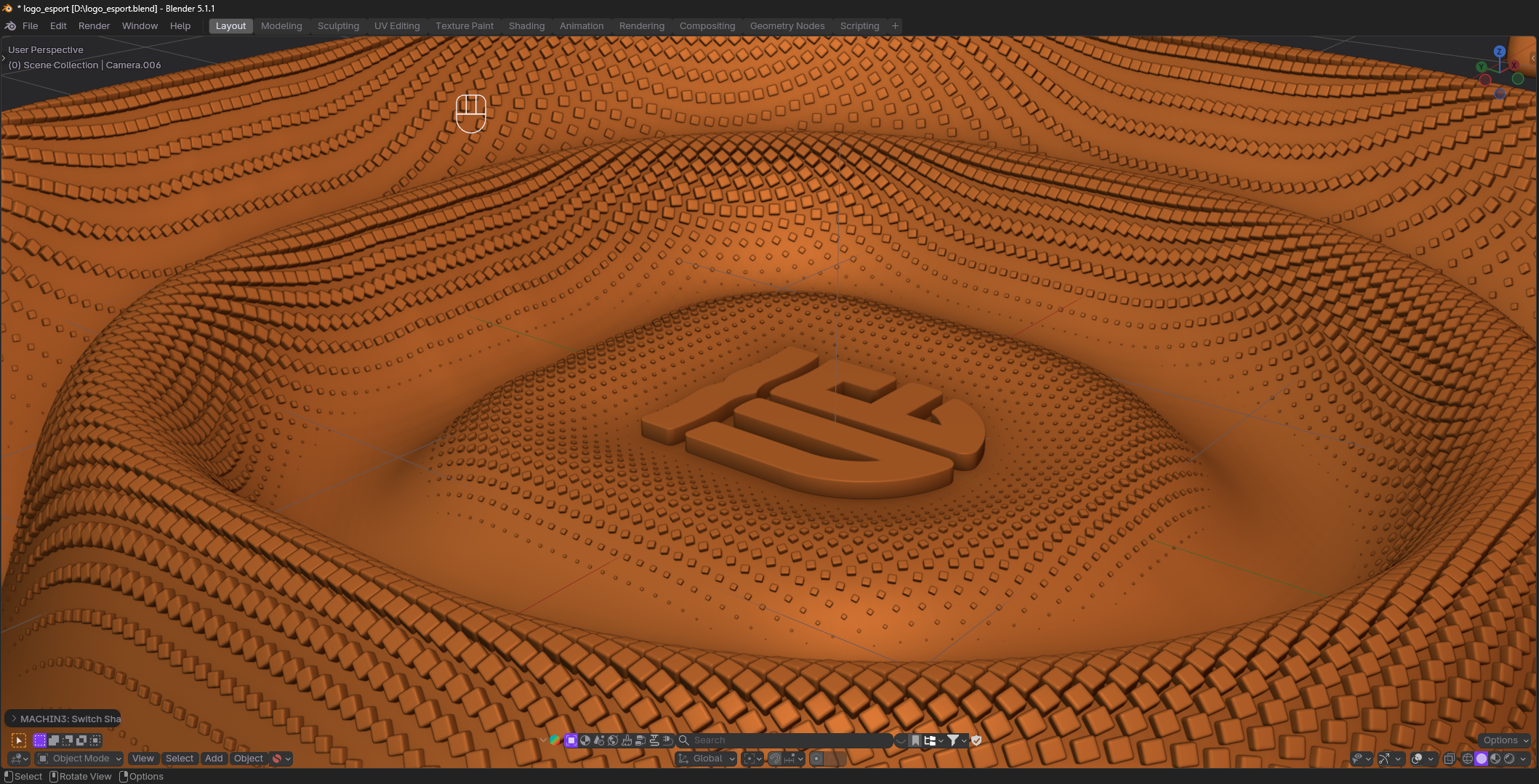Toggle snapping magnet
Screen dimensions: 1539x784
[775, 759]
